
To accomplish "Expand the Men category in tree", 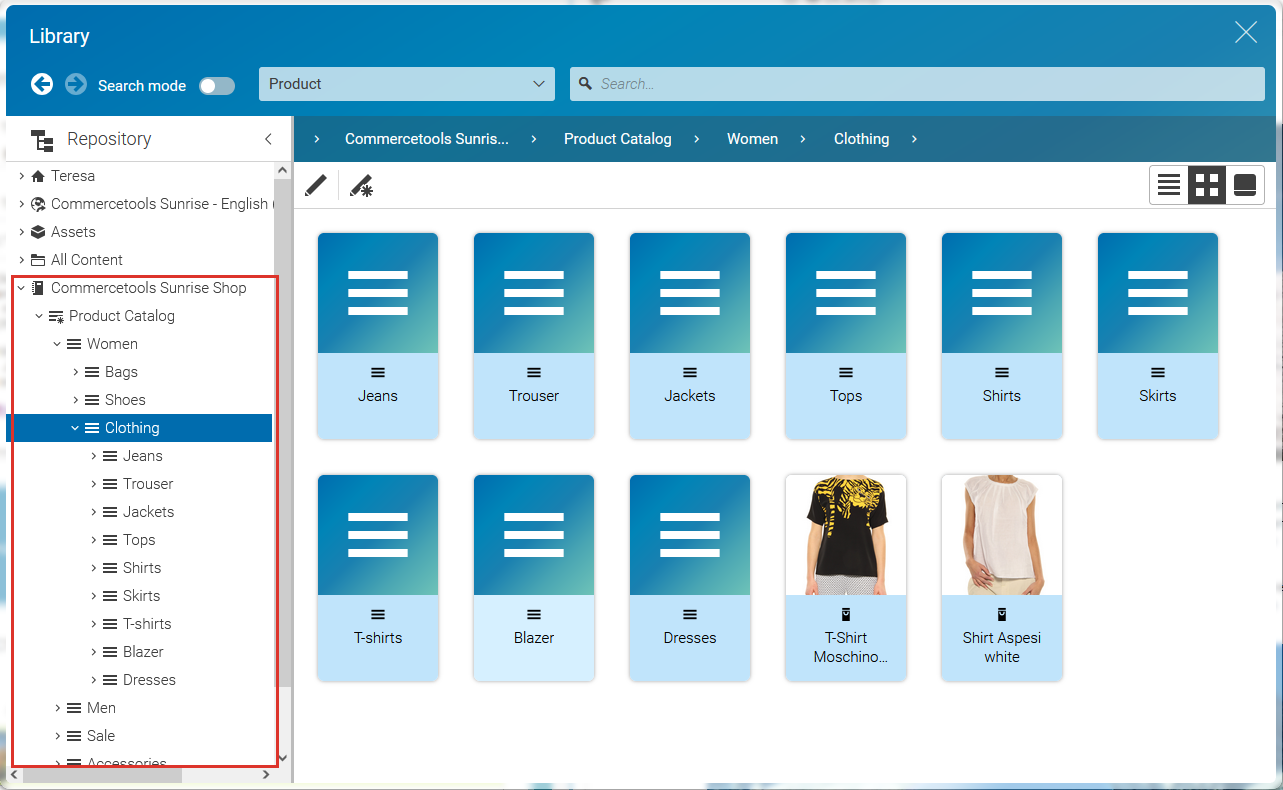I will click(x=57, y=707).
